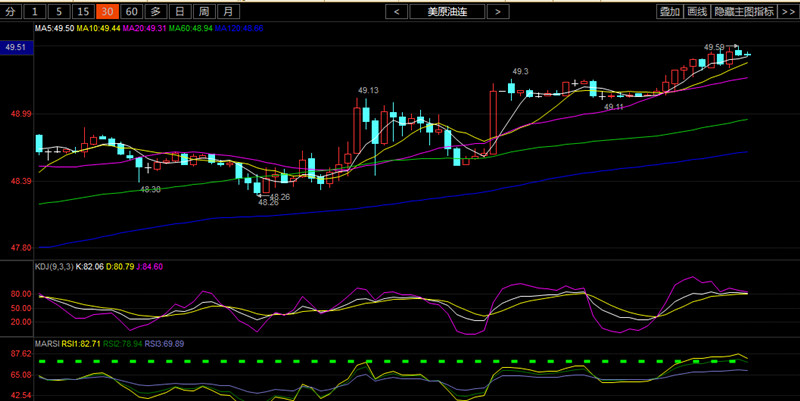This screenshot has height=401, width=800.
Task: Select the 月 monthly chart tab
Action: (229, 12)
